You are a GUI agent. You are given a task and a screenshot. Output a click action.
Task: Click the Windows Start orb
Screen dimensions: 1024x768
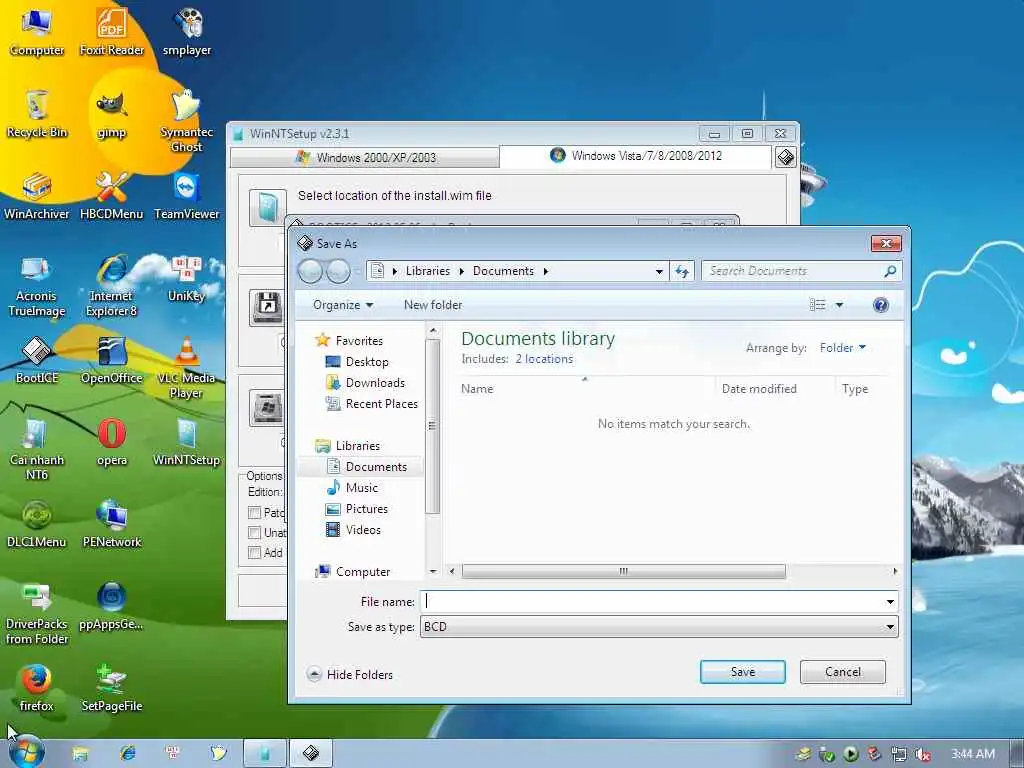[x=26, y=752]
